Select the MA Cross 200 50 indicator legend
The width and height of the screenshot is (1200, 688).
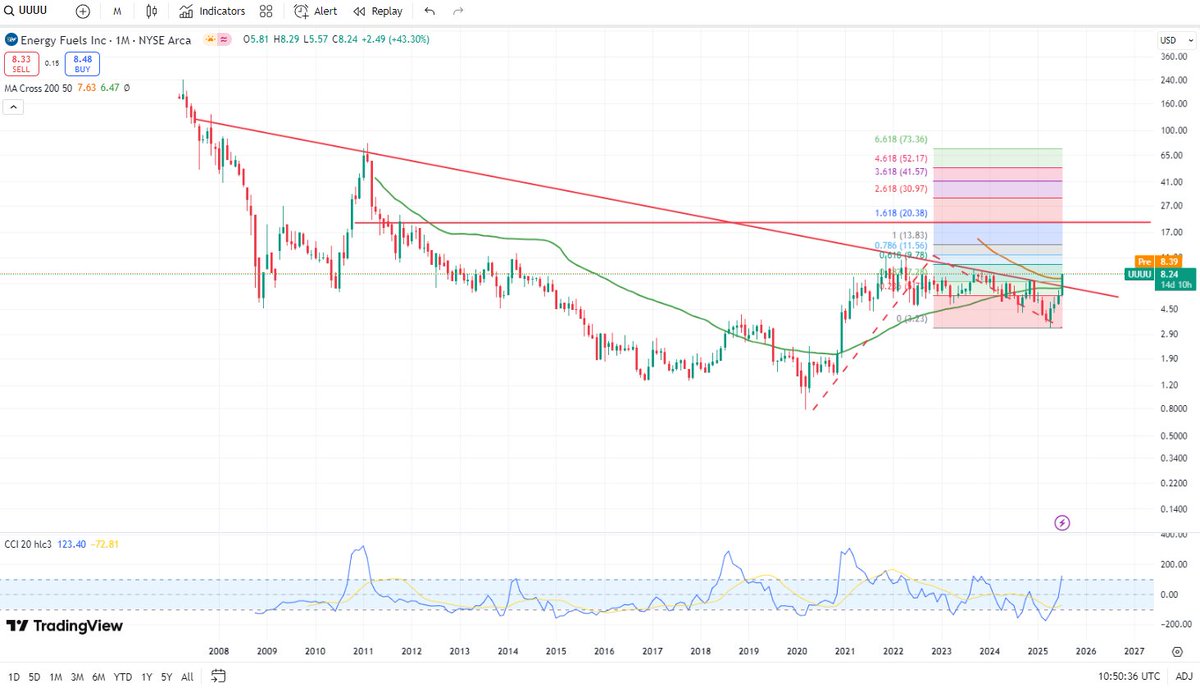coord(38,88)
